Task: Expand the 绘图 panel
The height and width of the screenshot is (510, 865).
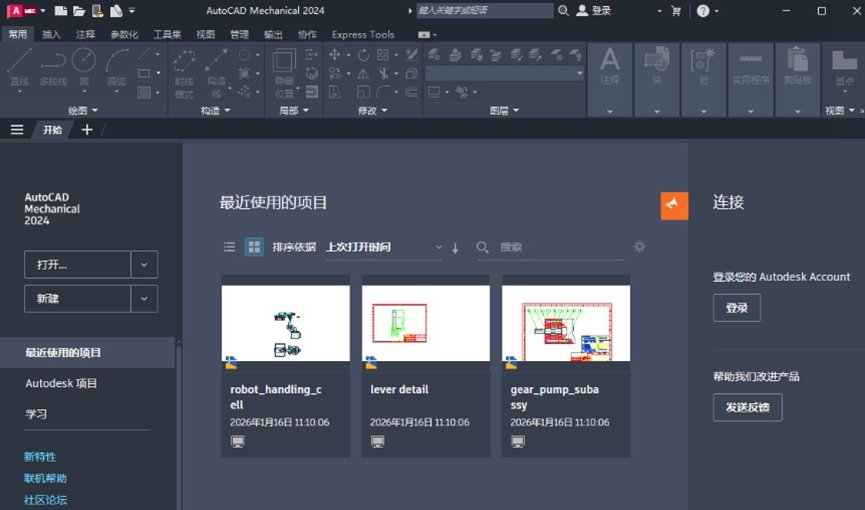Action: pyautogui.click(x=83, y=110)
